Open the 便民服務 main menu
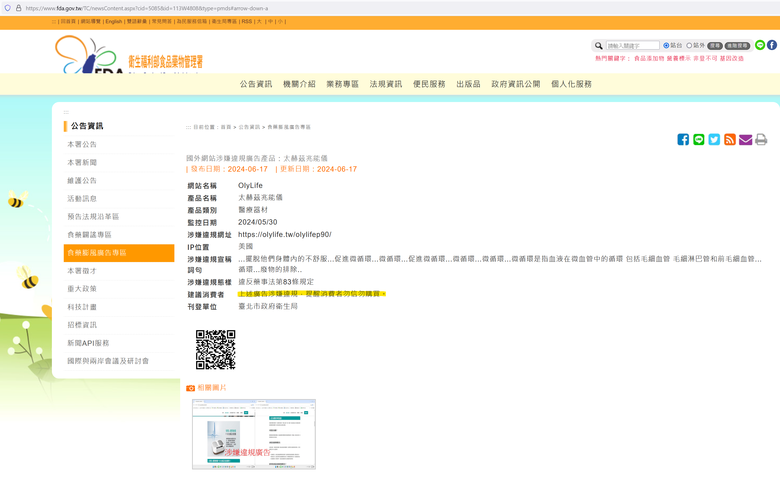780x480 pixels. click(429, 84)
